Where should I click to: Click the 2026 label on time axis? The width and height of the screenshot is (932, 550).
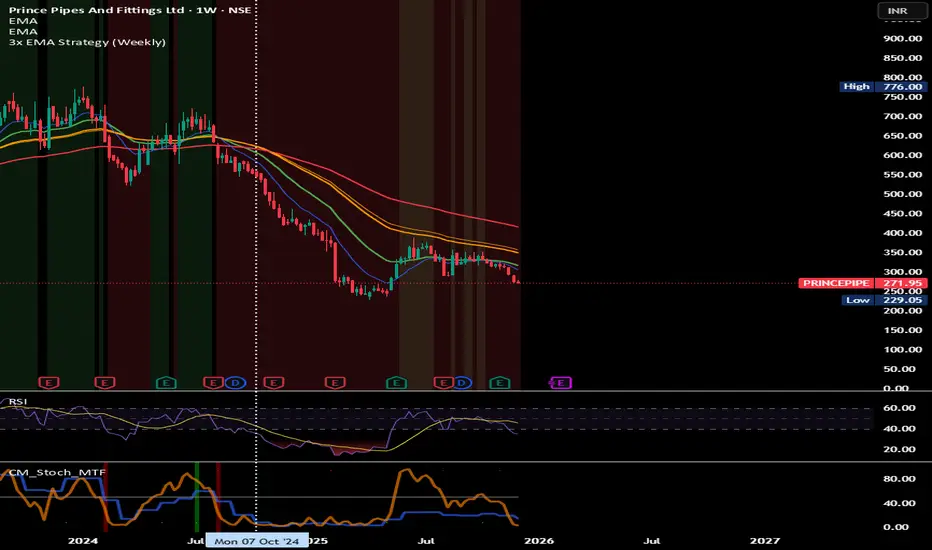click(x=536, y=540)
